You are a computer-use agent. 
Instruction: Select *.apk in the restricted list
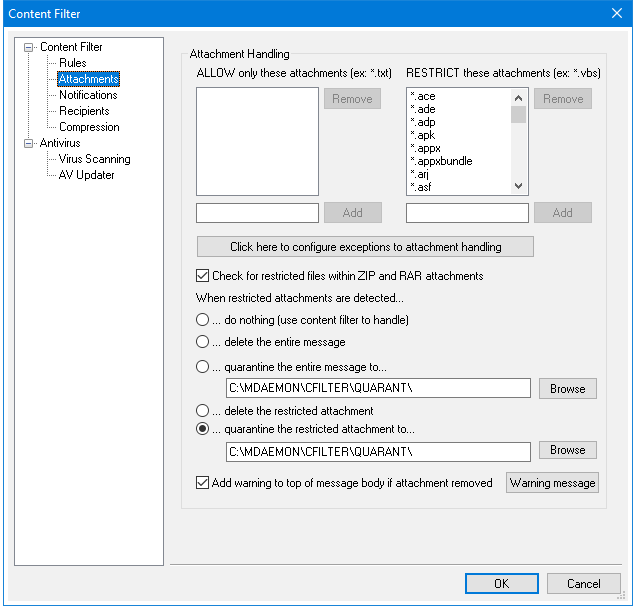point(424,135)
